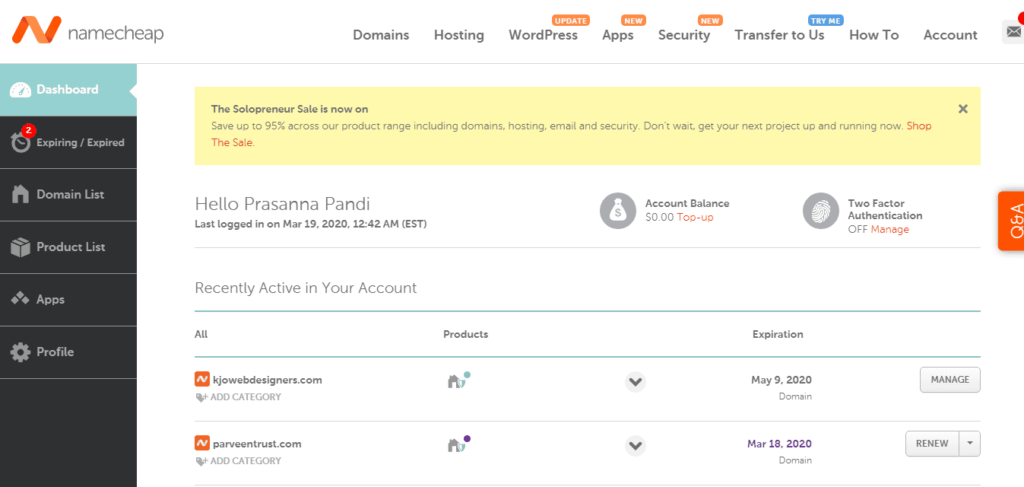
Task: Open the Expiring / Expired sidebar section
Action: tap(69, 142)
